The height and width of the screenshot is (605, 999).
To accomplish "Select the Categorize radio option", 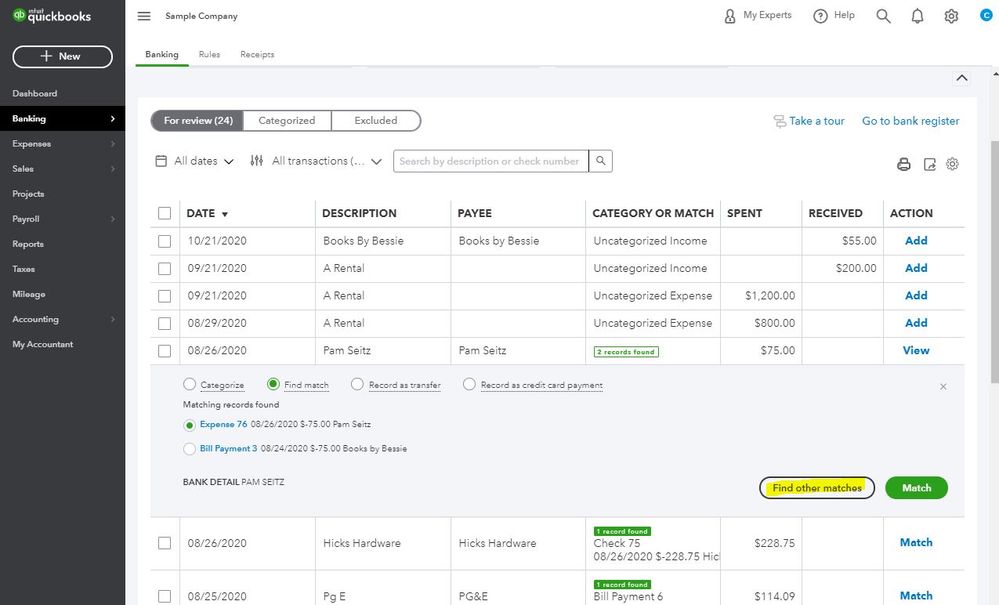I will tap(189, 384).
